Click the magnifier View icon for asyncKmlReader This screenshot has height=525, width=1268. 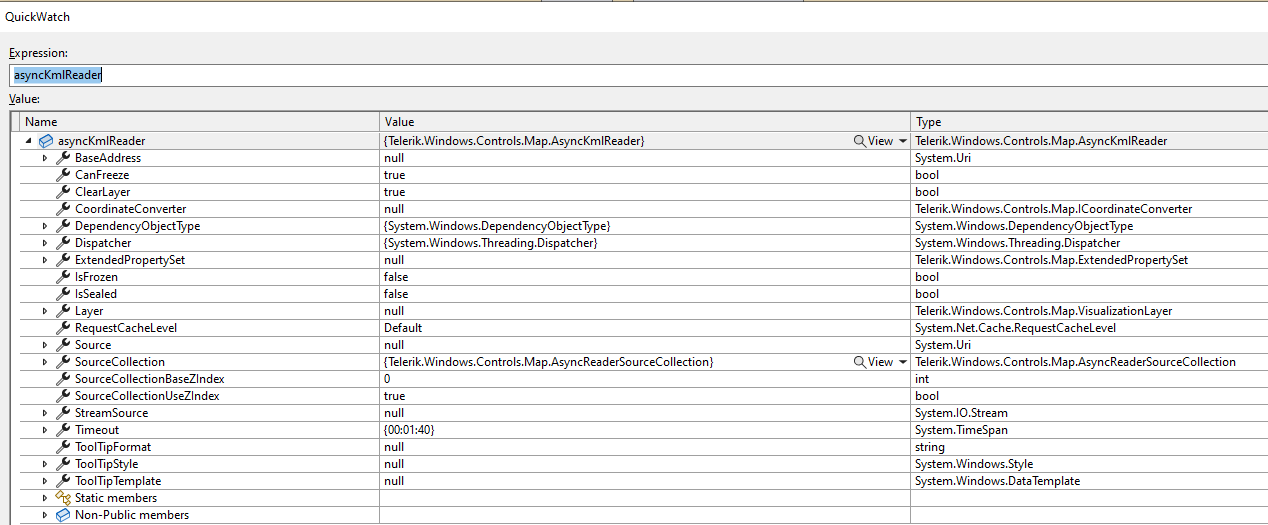(860, 141)
